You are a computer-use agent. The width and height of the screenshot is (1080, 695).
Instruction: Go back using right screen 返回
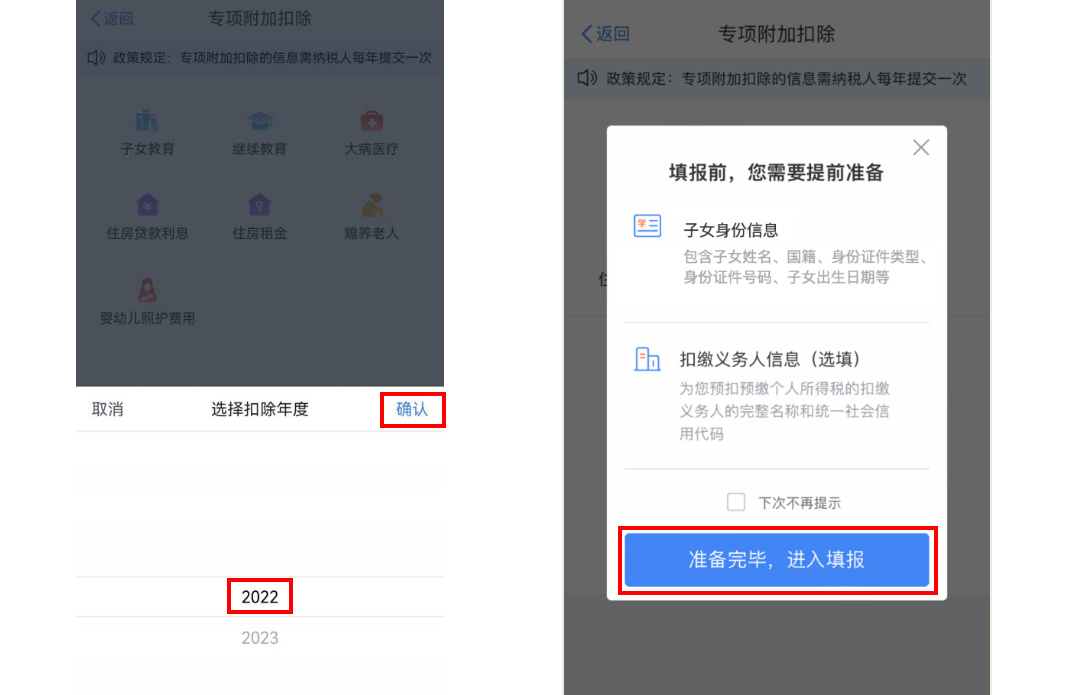605,34
